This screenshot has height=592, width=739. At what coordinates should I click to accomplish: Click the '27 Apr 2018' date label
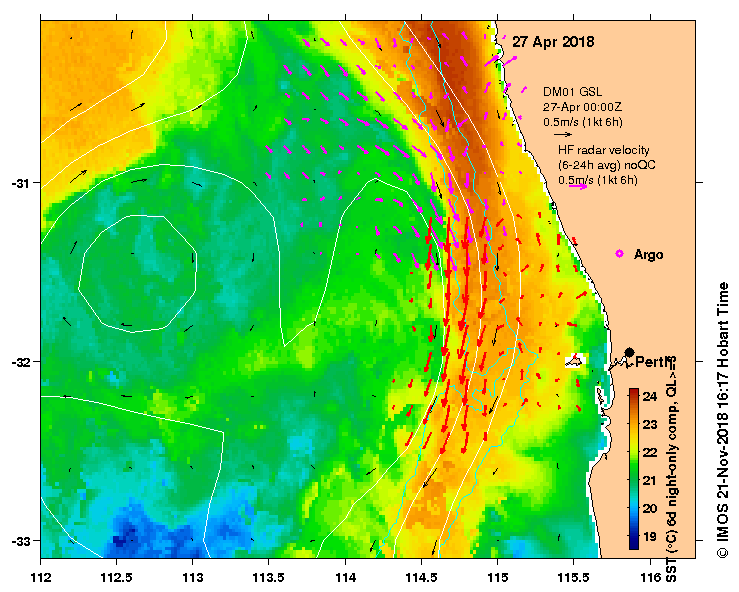coord(553,41)
